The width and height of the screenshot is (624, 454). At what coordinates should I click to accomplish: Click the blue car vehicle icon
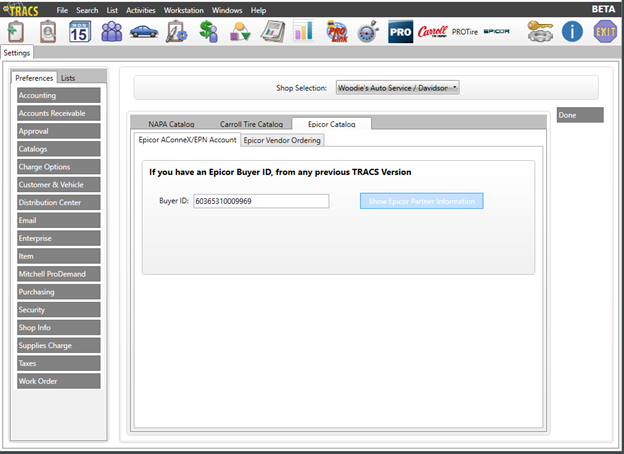point(144,31)
